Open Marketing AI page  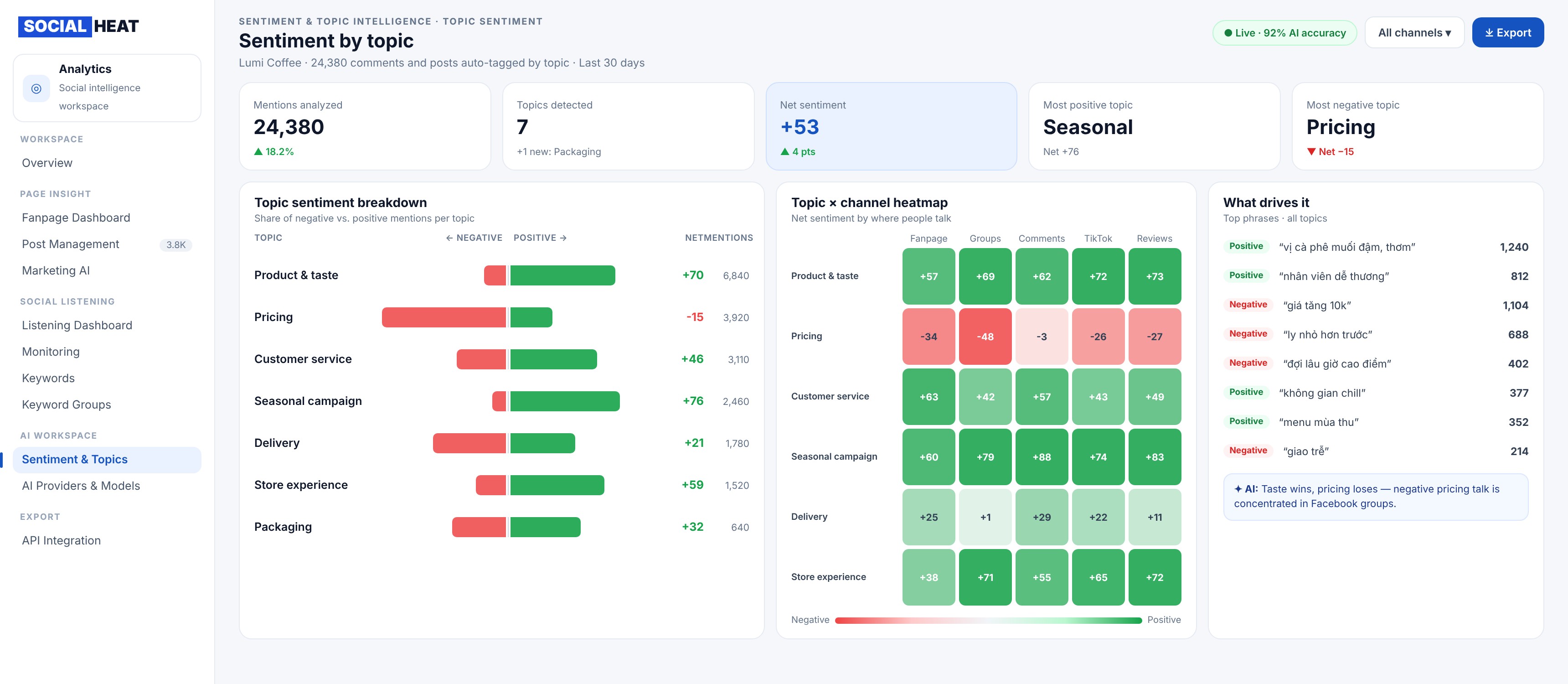coord(107,271)
